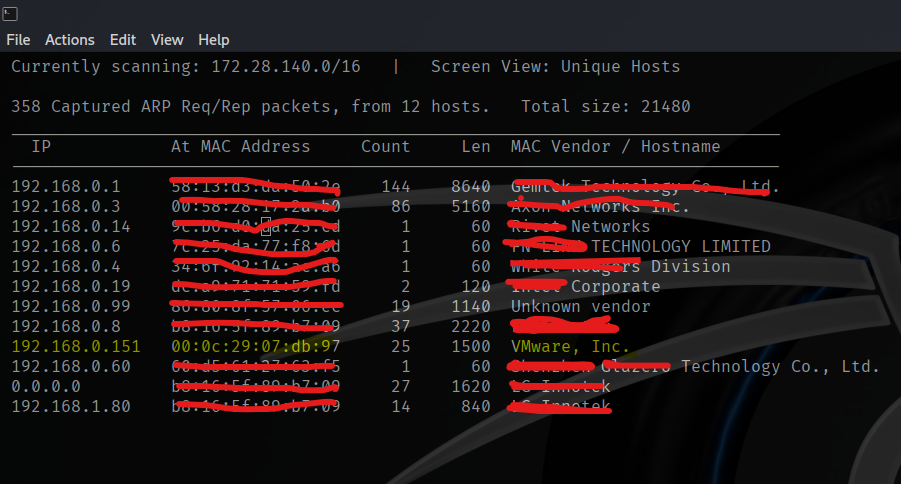This screenshot has height=484, width=901.
Task: Click the IP address 192.168.0.99
Action: 71,306
